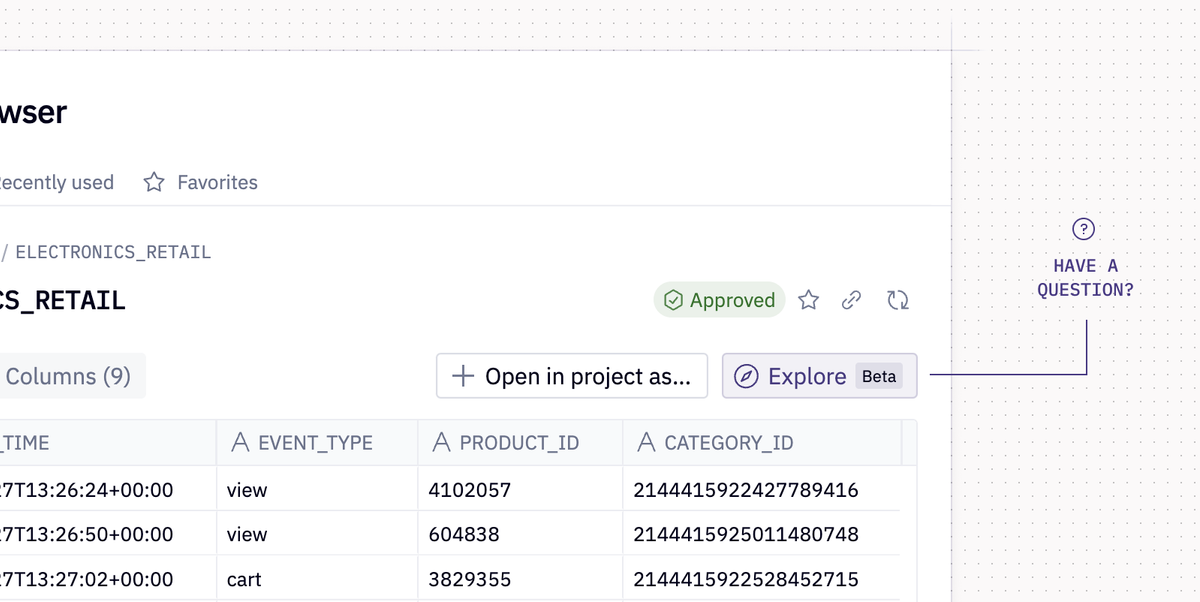1200x602 pixels.
Task: Click the favorite star icon beside Approved
Action: click(x=809, y=300)
